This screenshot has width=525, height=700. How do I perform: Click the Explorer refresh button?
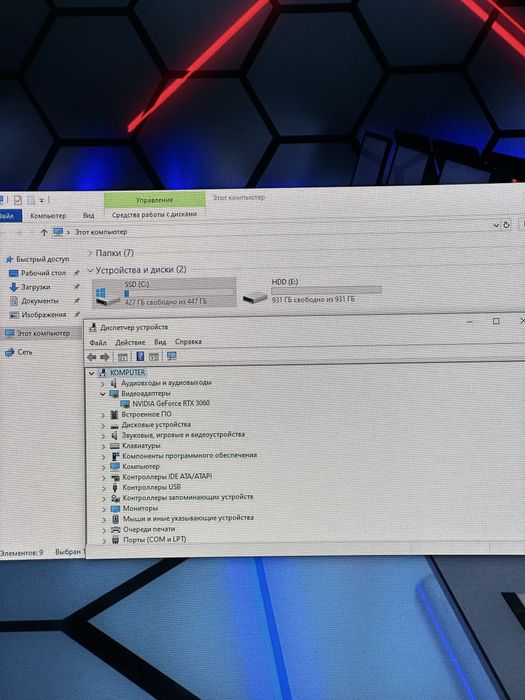(506, 225)
